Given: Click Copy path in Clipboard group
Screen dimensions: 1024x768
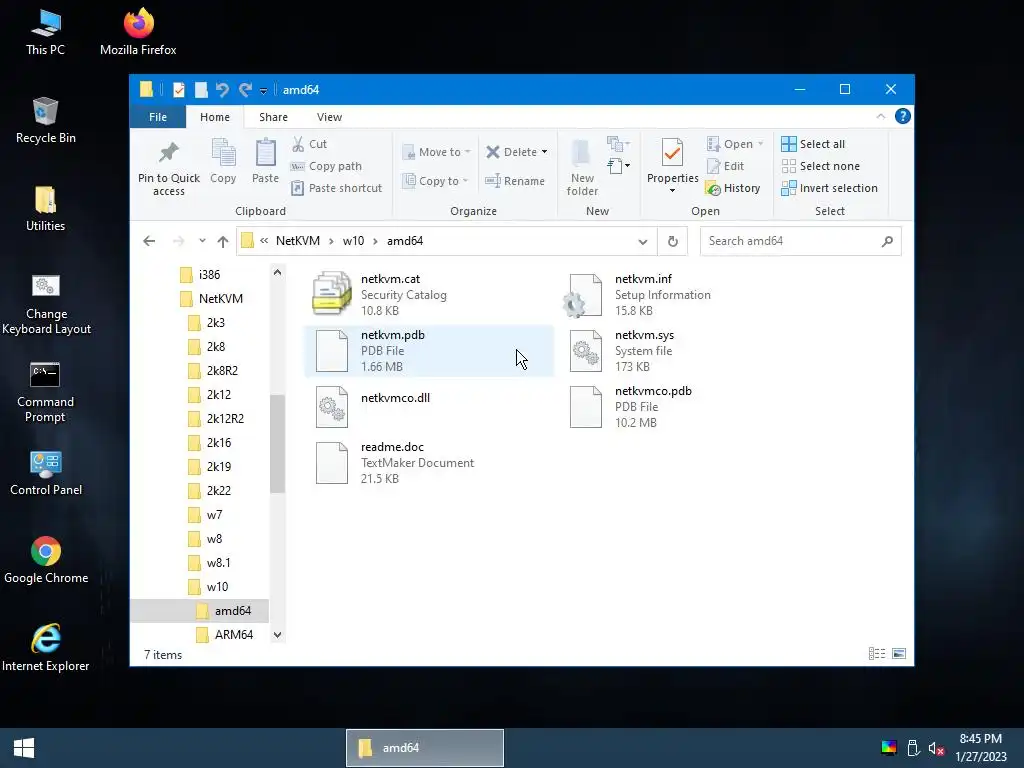Looking at the screenshot, I should (326, 166).
